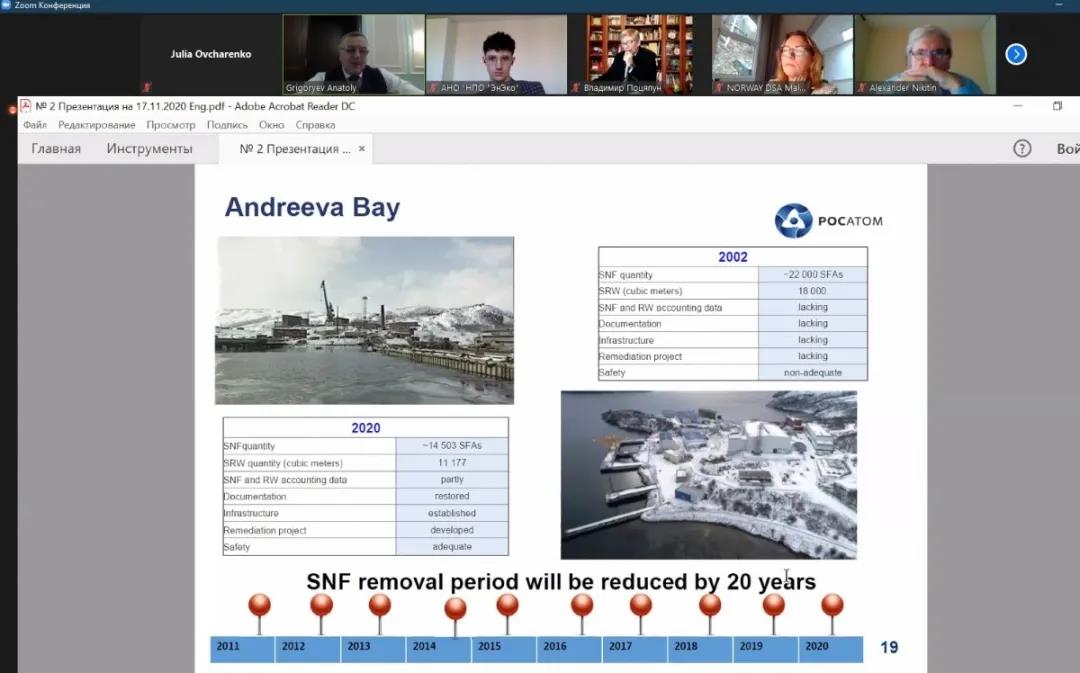1080x673 pixels.
Task: Restore the Acrobat Reader window size
Action: click(x=1057, y=106)
